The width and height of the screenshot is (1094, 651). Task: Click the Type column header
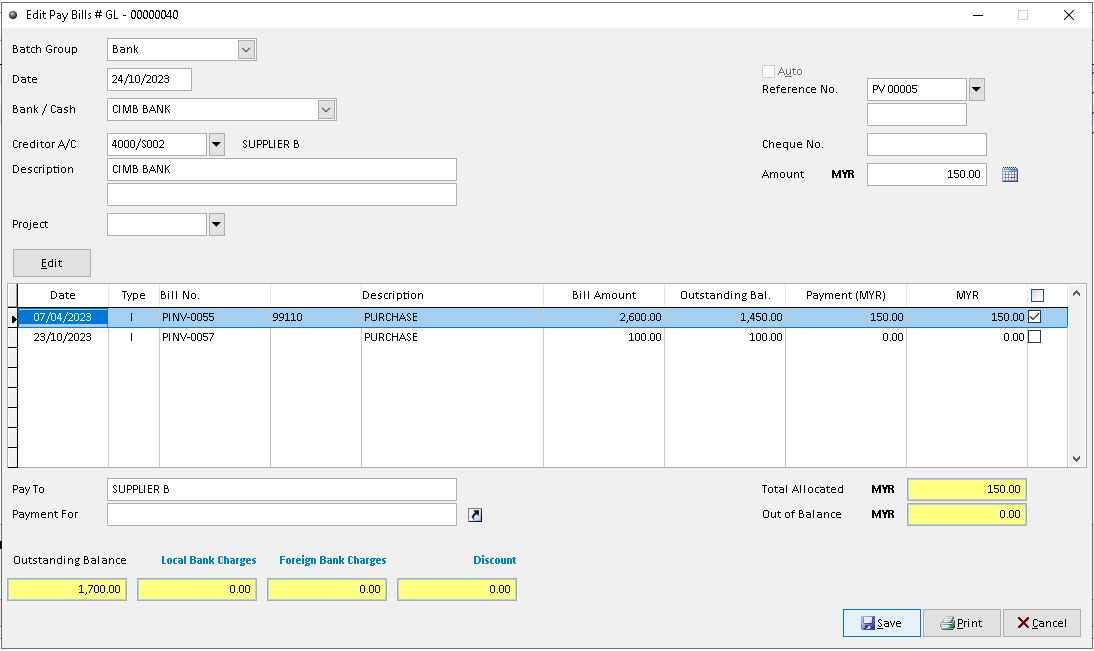click(133, 295)
